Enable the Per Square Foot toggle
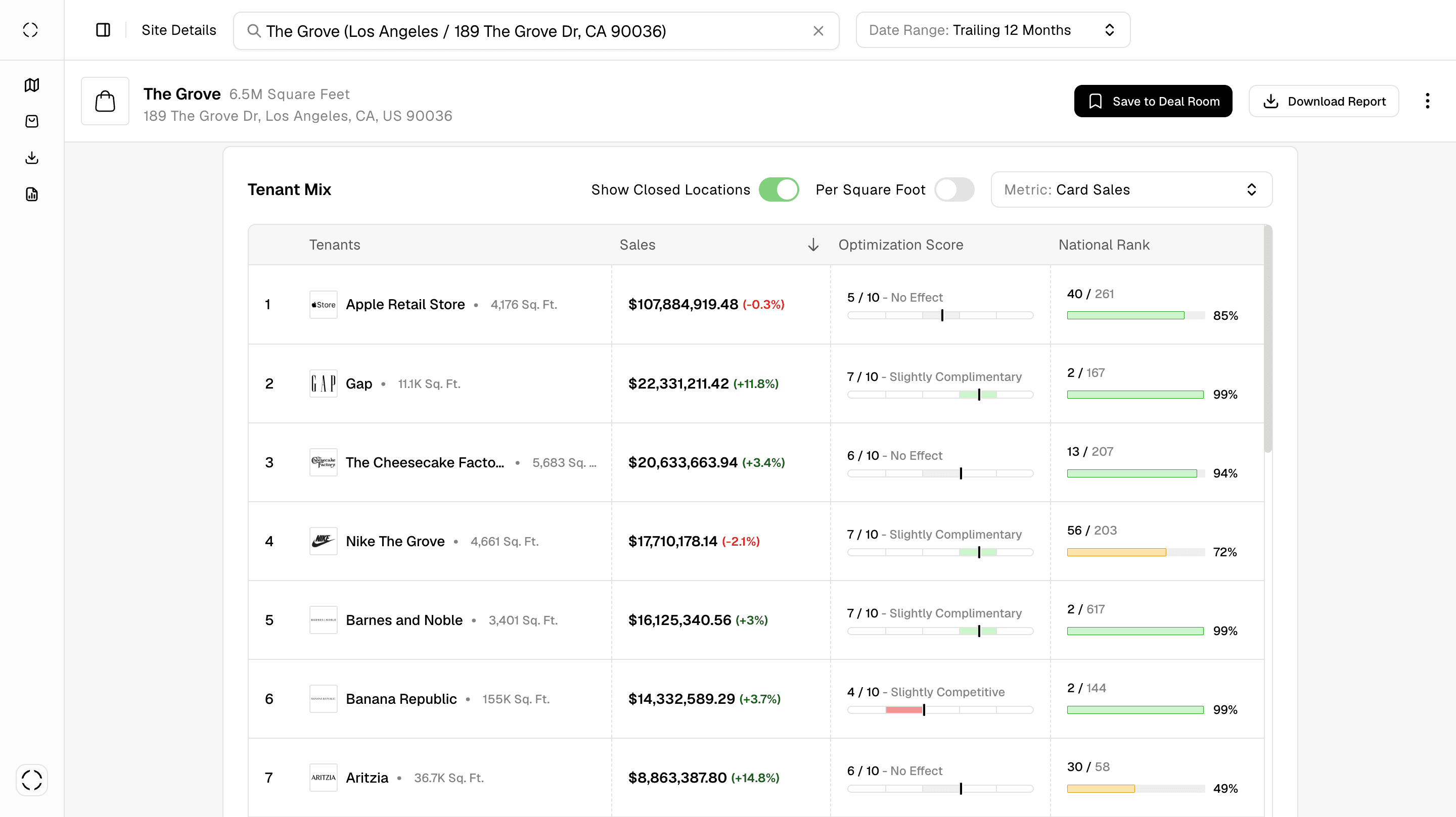The height and width of the screenshot is (817, 1456). 953,190
